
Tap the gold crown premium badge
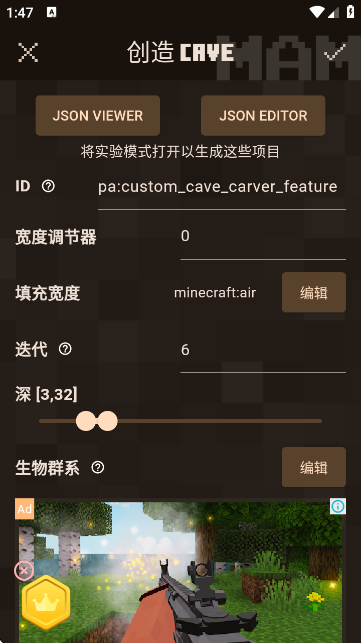(x=46, y=603)
